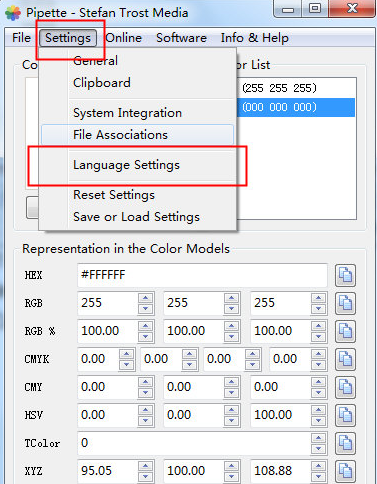377x484 pixels.
Task: Increase the RGB % third value
Action: [x=319, y=326]
